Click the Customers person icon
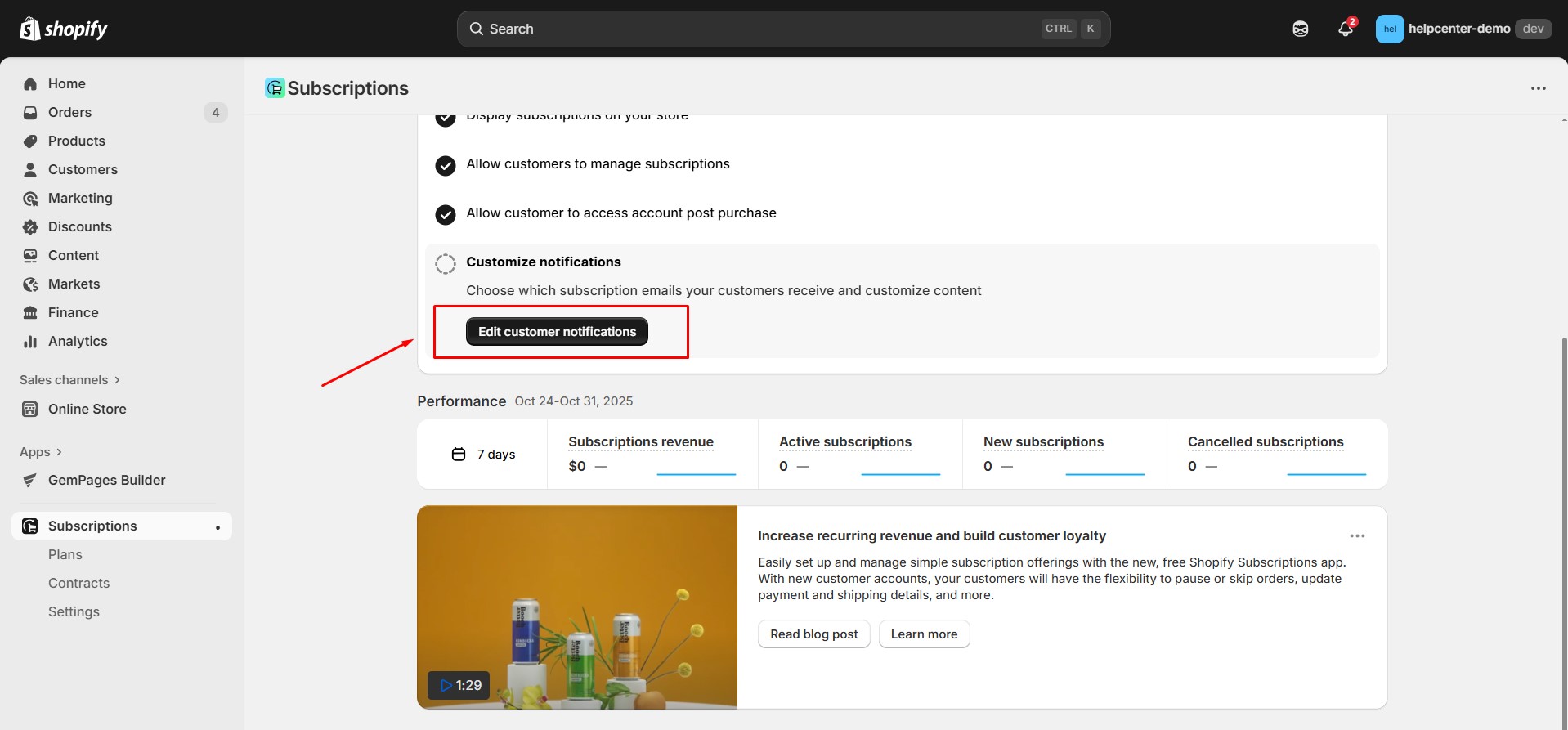1568x730 pixels. tap(30, 170)
